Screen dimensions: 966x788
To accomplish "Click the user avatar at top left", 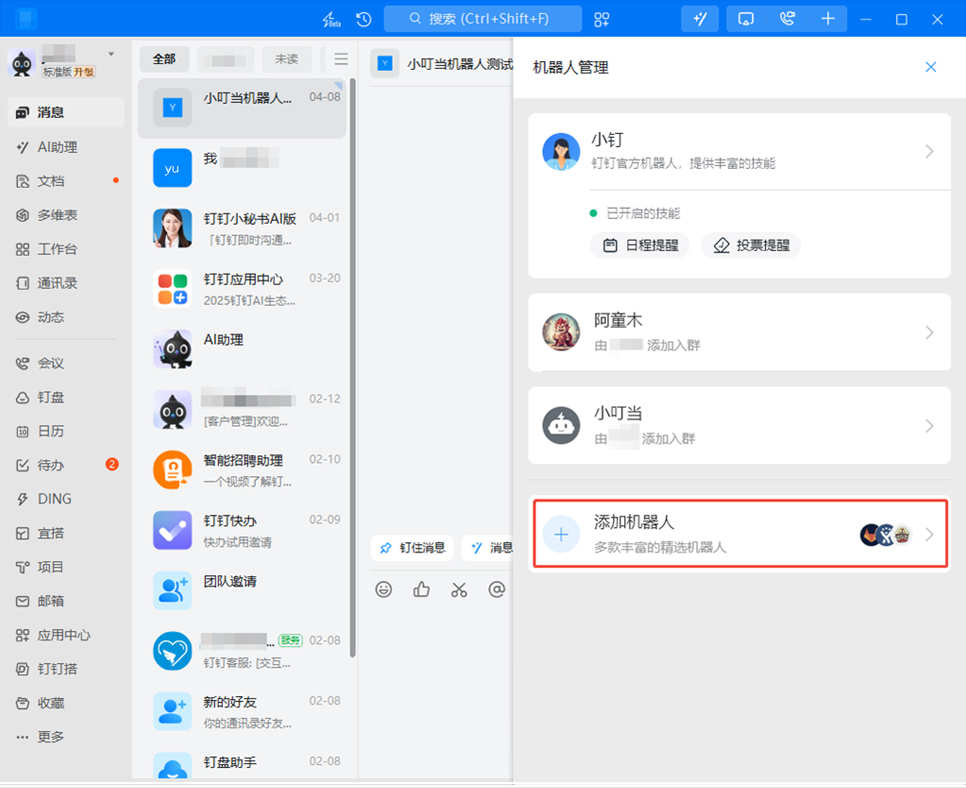I will [x=22, y=63].
